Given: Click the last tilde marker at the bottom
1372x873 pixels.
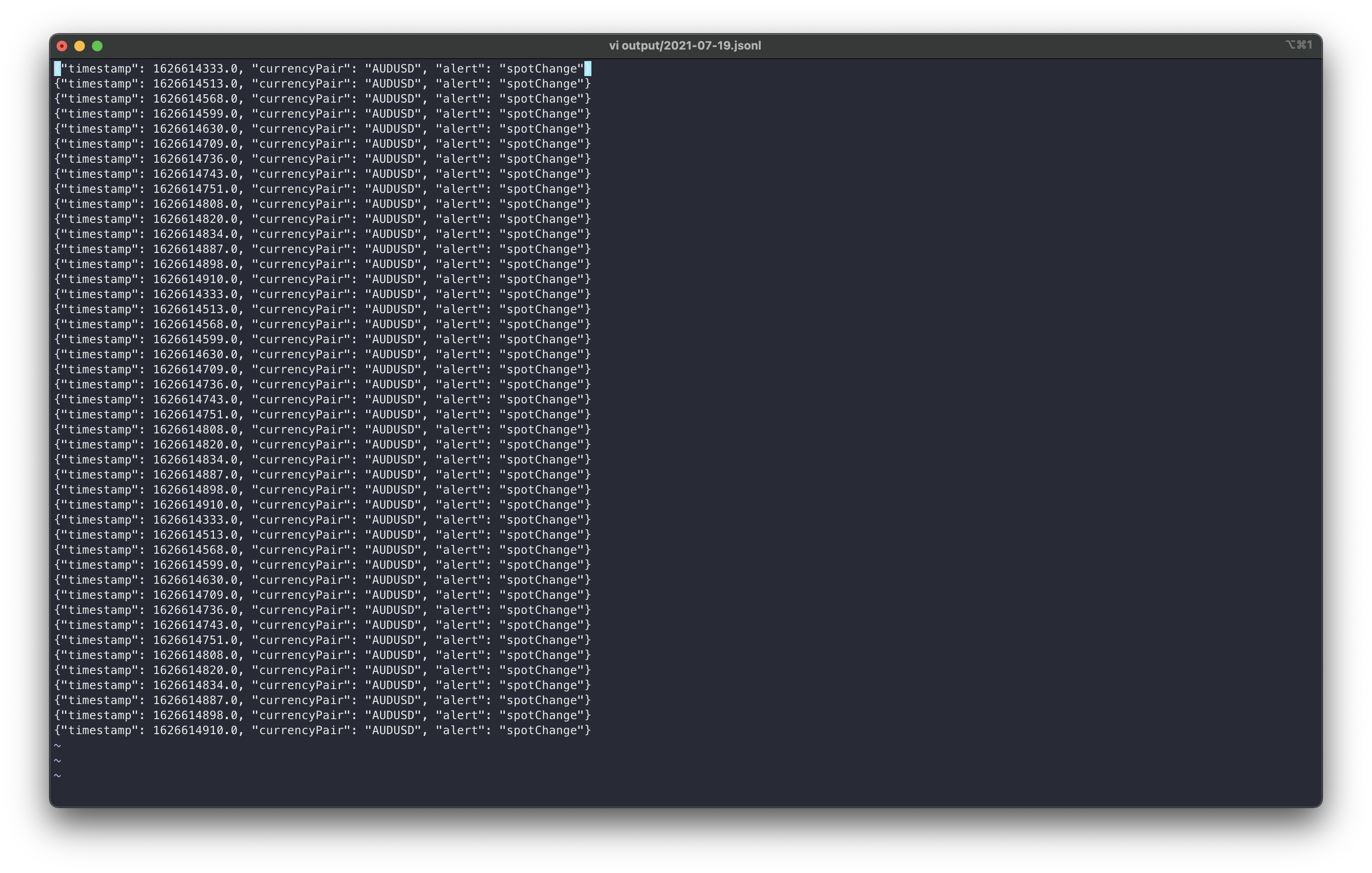Looking at the screenshot, I should (57, 776).
